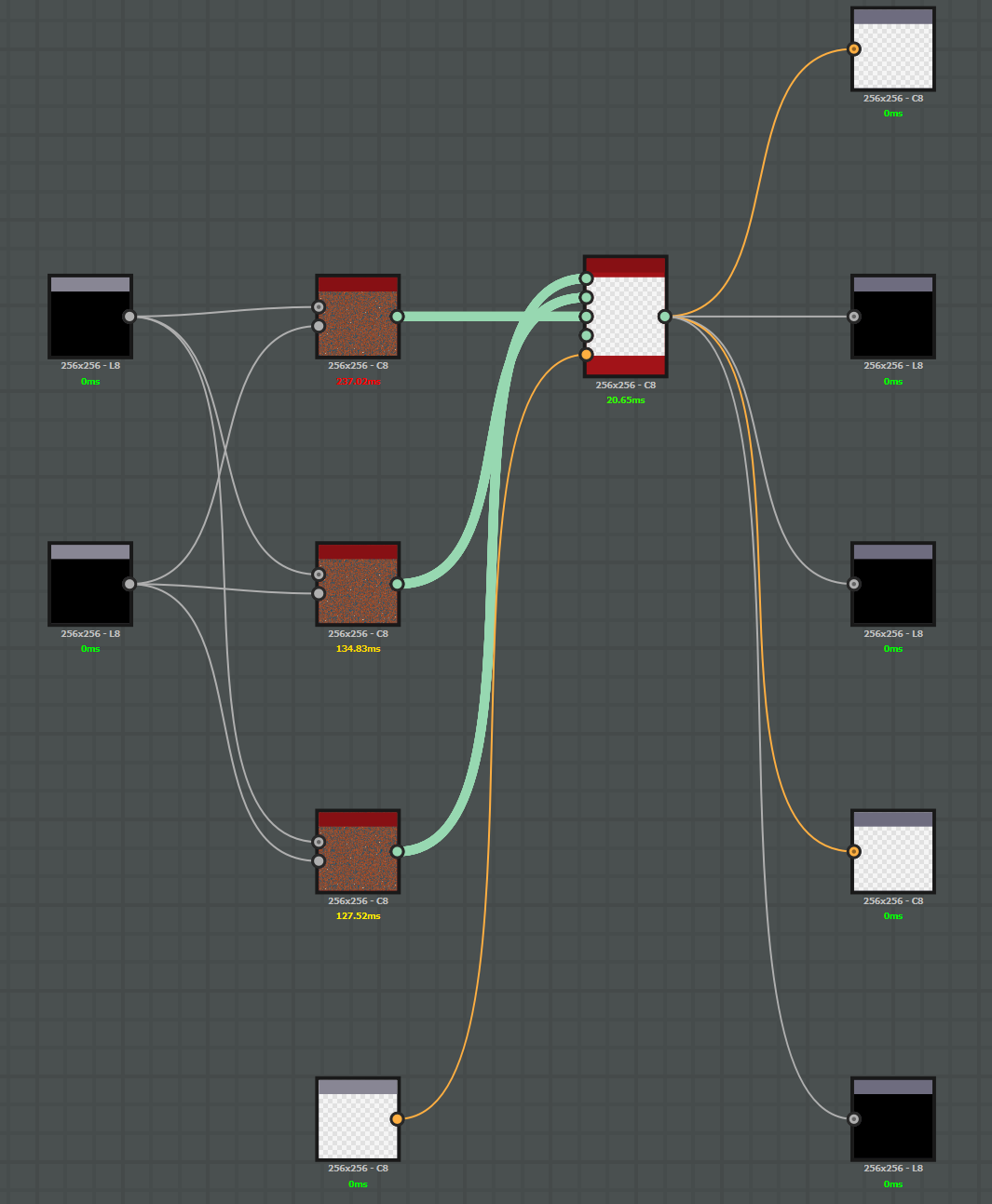This screenshot has width=992, height=1204.
Task: Click the top input socket of the 237.02ms node
Action: tap(318, 304)
